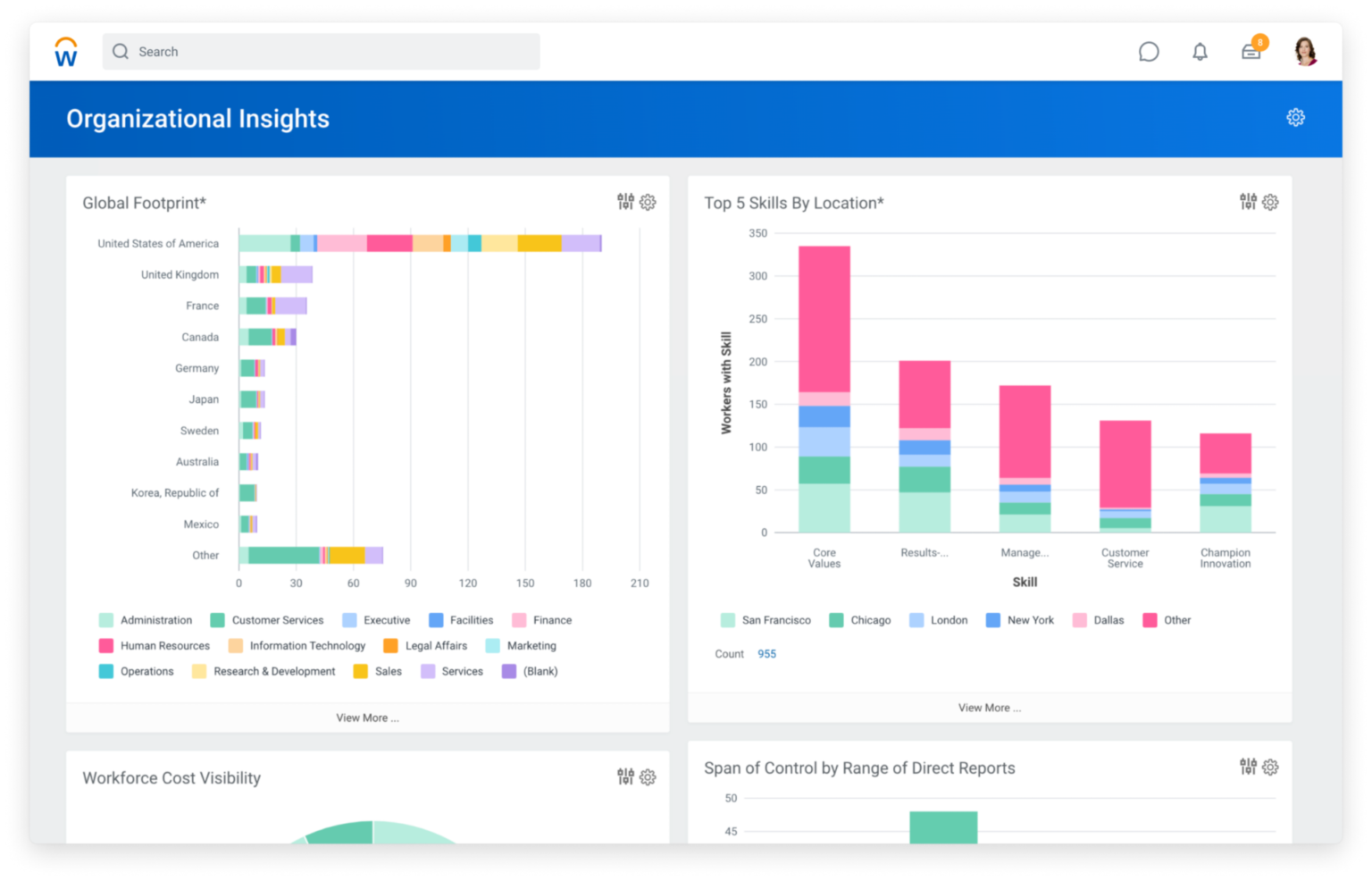The height and width of the screenshot is (881, 1372).
Task: Click the Workday home logo
Action: 64,51
